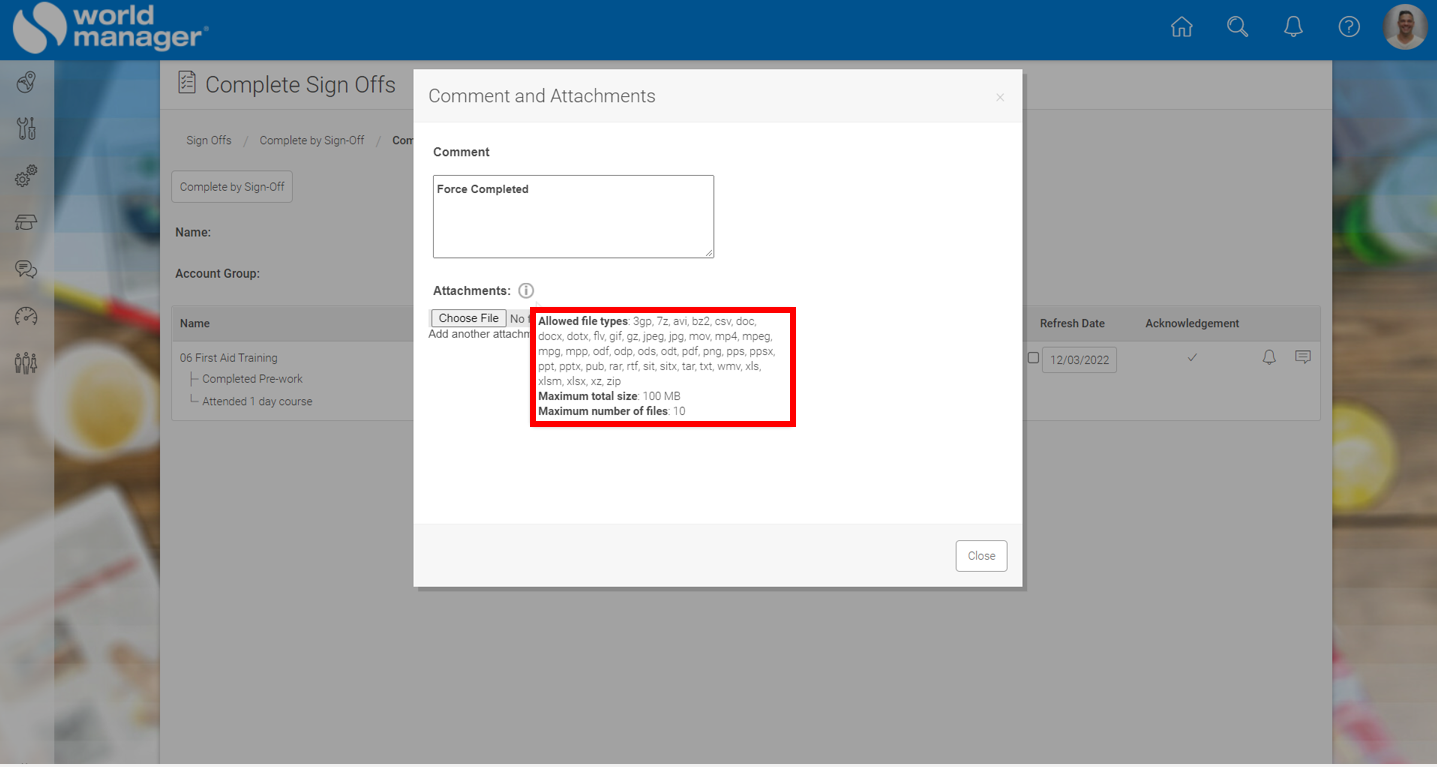
Task: Open the globe location sidebar icon
Action: (26, 82)
